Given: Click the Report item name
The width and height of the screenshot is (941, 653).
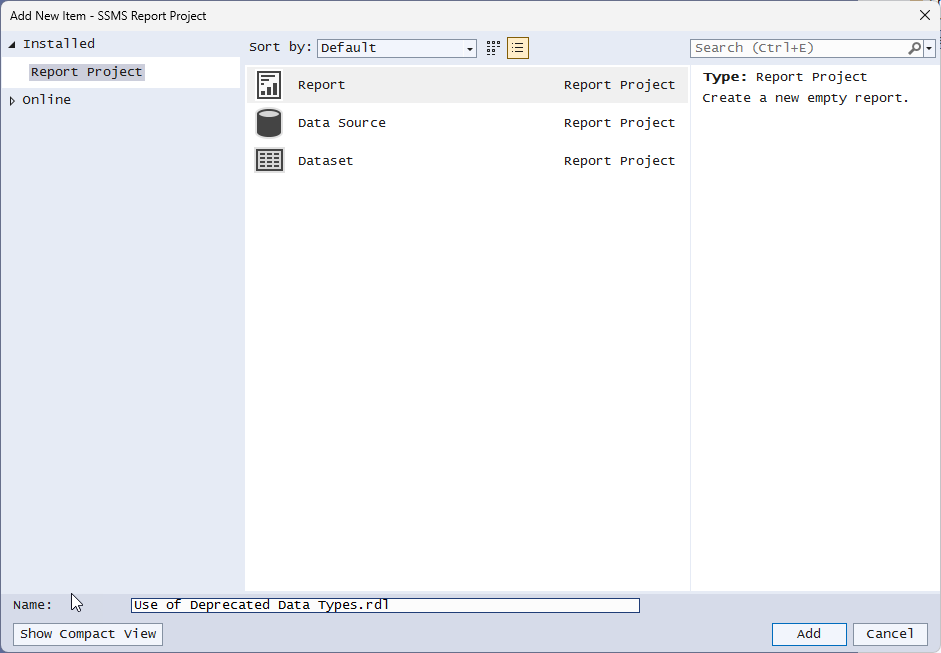Looking at the screenshot, I should (321, 85).
